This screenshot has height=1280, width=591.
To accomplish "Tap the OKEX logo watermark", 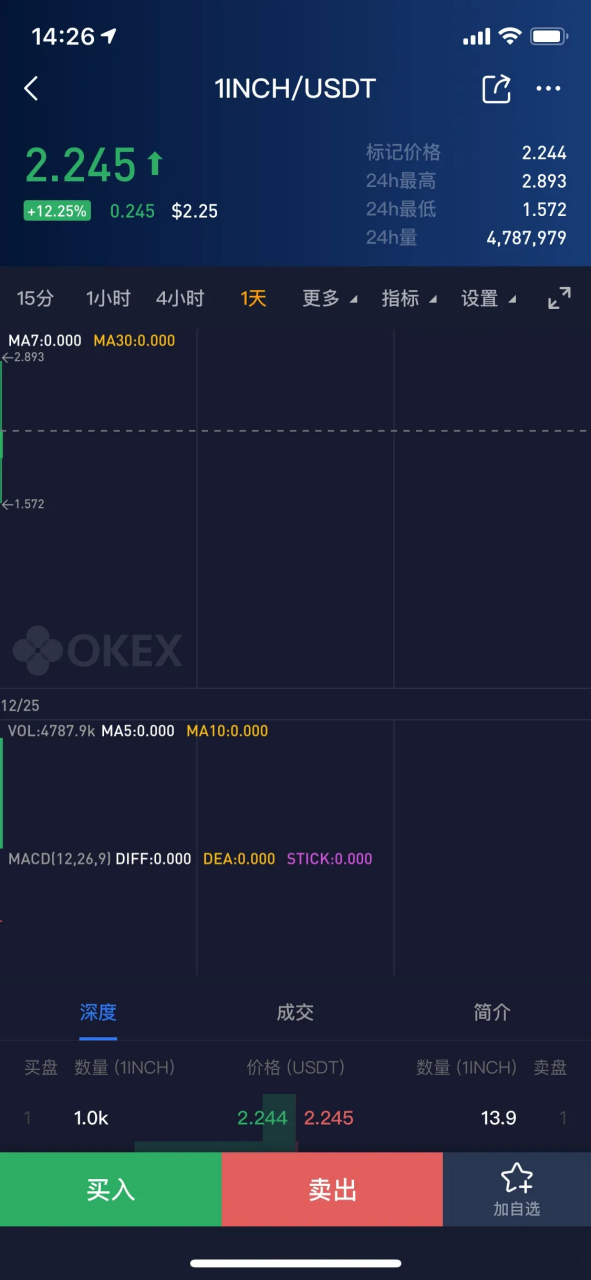I will tap(98, 650).
